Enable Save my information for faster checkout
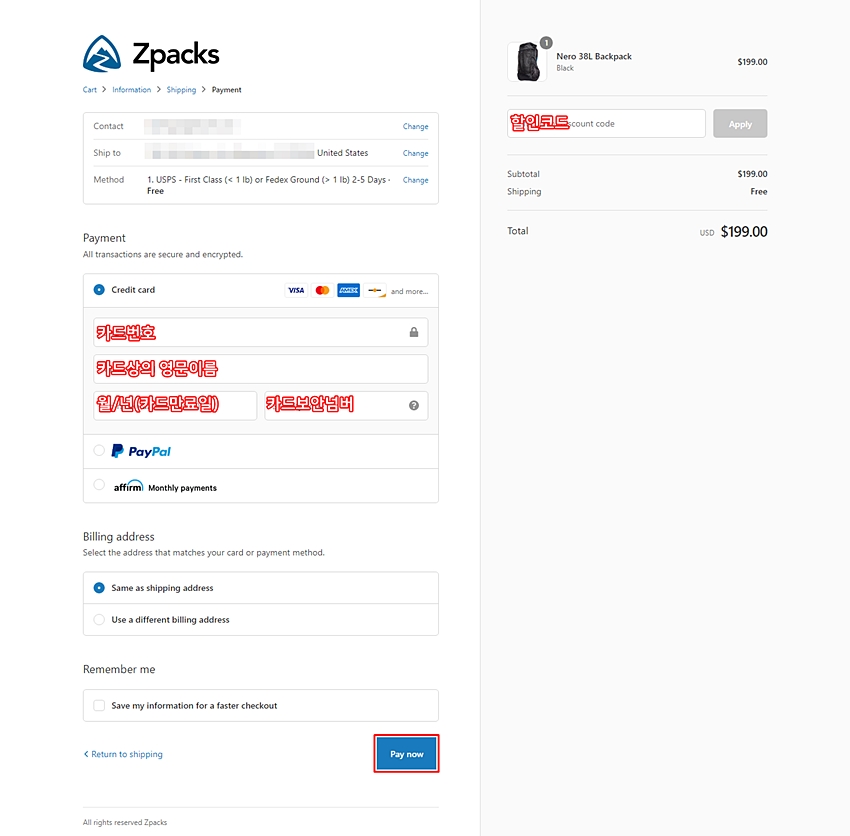 [x=99, y=705]
